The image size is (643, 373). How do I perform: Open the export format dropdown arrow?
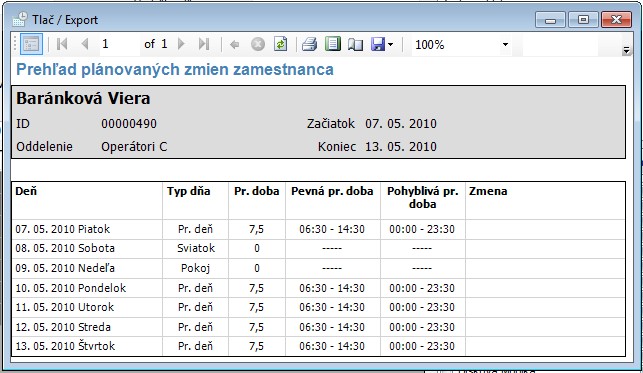point(390,44)
